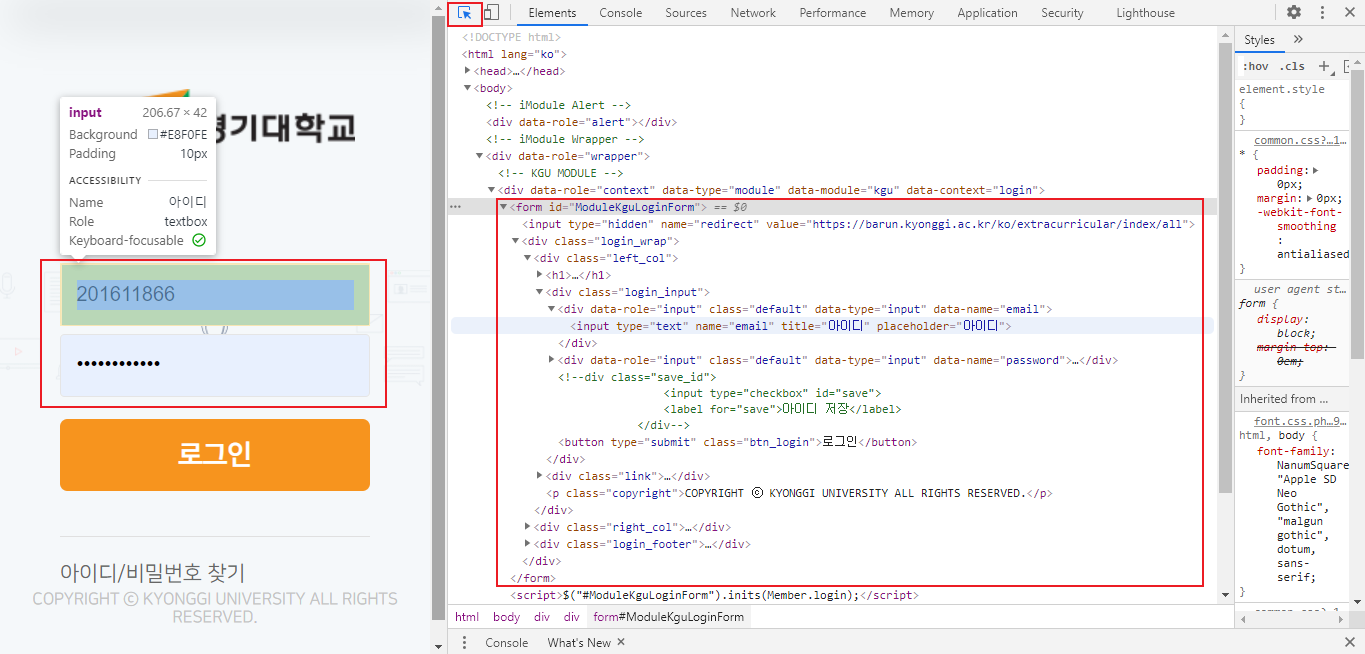Collapse the div class="left_col" node
Screen dimensions: 1365x654
[x=528, y=258]
